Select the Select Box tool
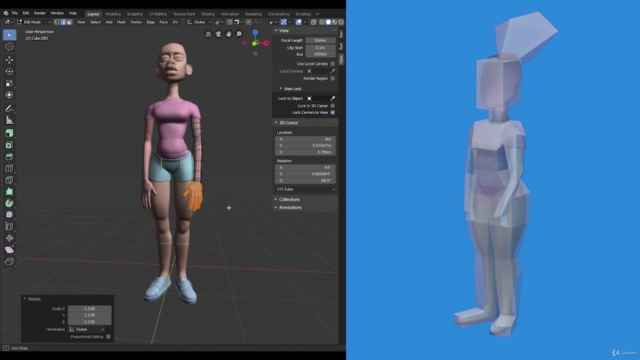 (x=9, y=35)
